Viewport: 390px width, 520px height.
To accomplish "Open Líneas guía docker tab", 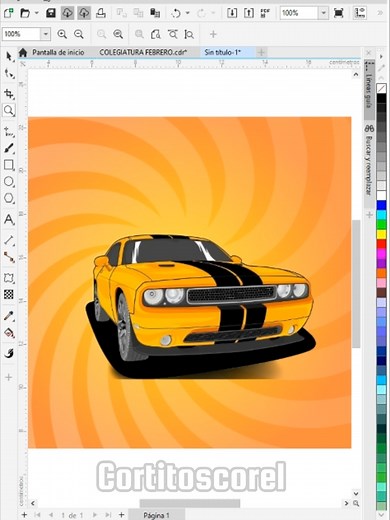I will coord(369,89).
